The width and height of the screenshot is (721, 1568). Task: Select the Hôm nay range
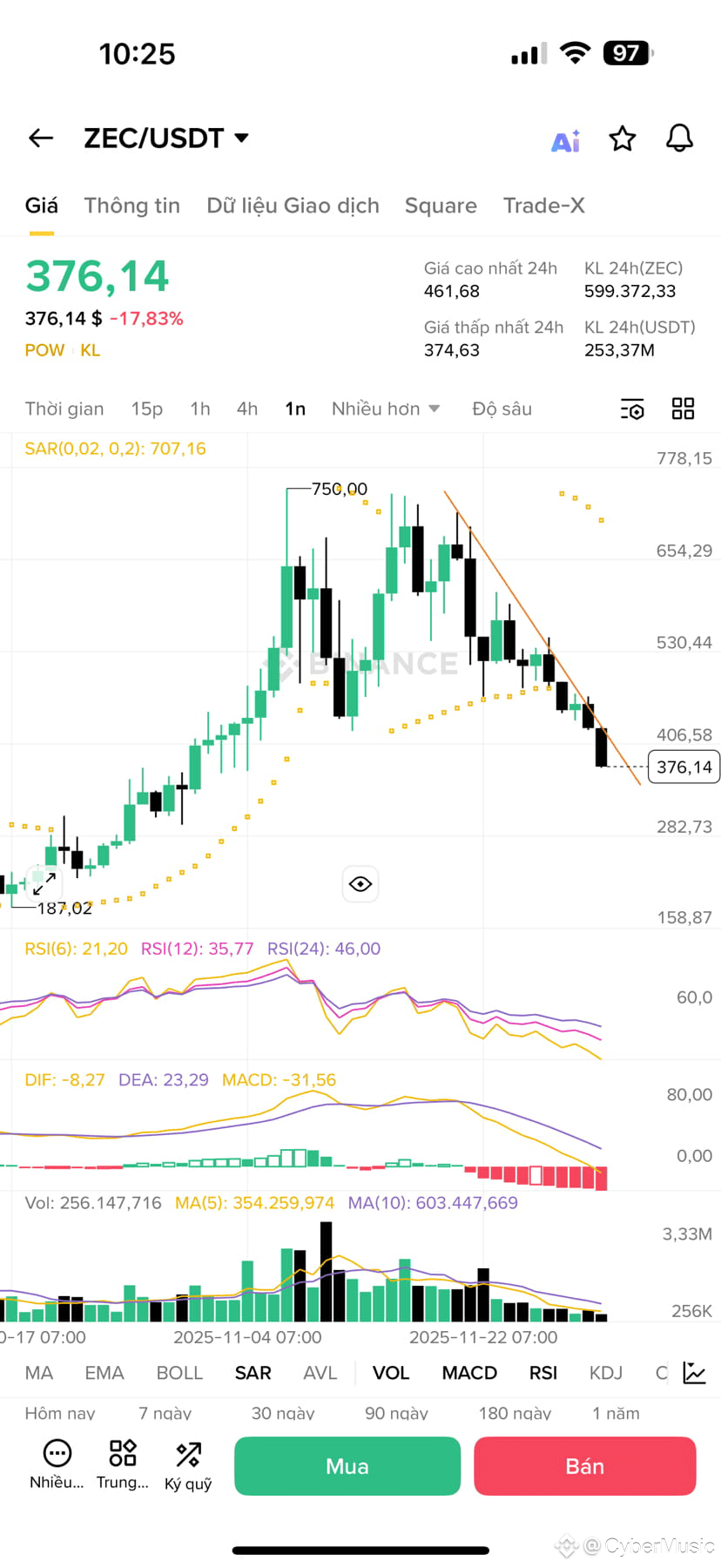point(60,1413)
